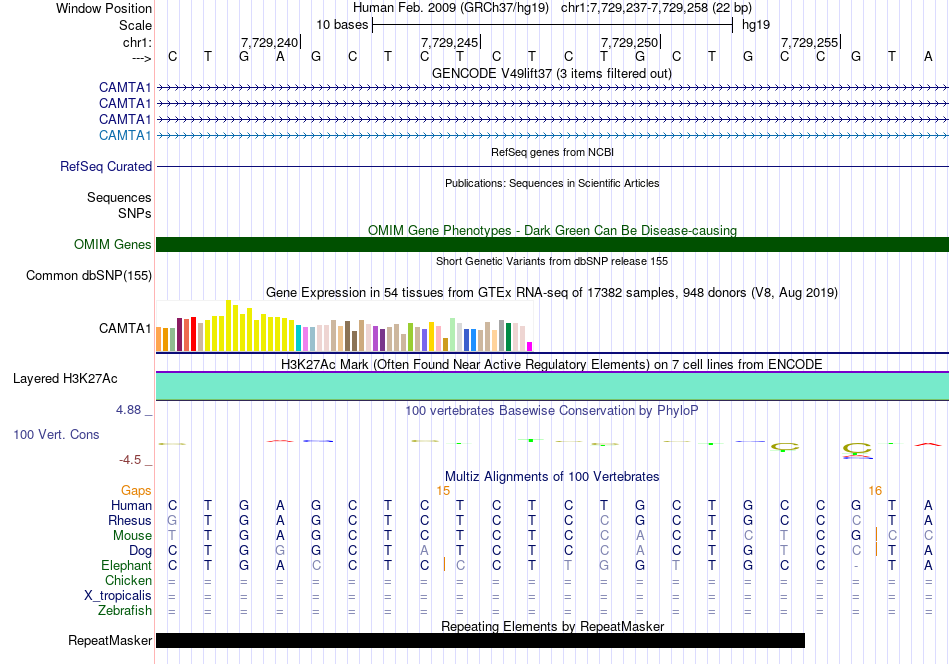Click the RefSeq Curated intron line
The width and height of the screenshot is (950, 664).
[552, 166]
